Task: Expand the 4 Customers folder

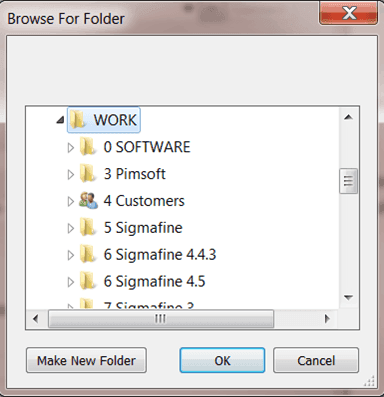Action: pyautogui.click(x=70, y=201)
